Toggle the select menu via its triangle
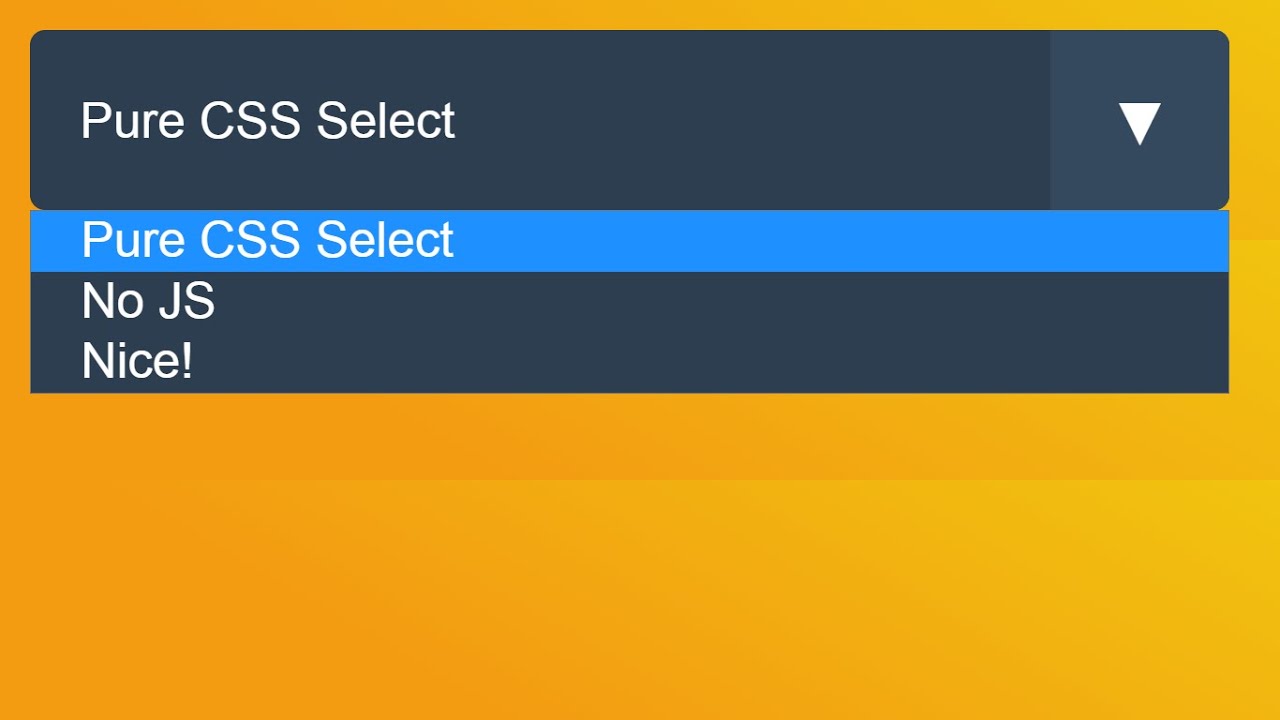Image resolution: width=1280 pixels, height=720 pixels. pyautogui.click(x=1139, y=123)
